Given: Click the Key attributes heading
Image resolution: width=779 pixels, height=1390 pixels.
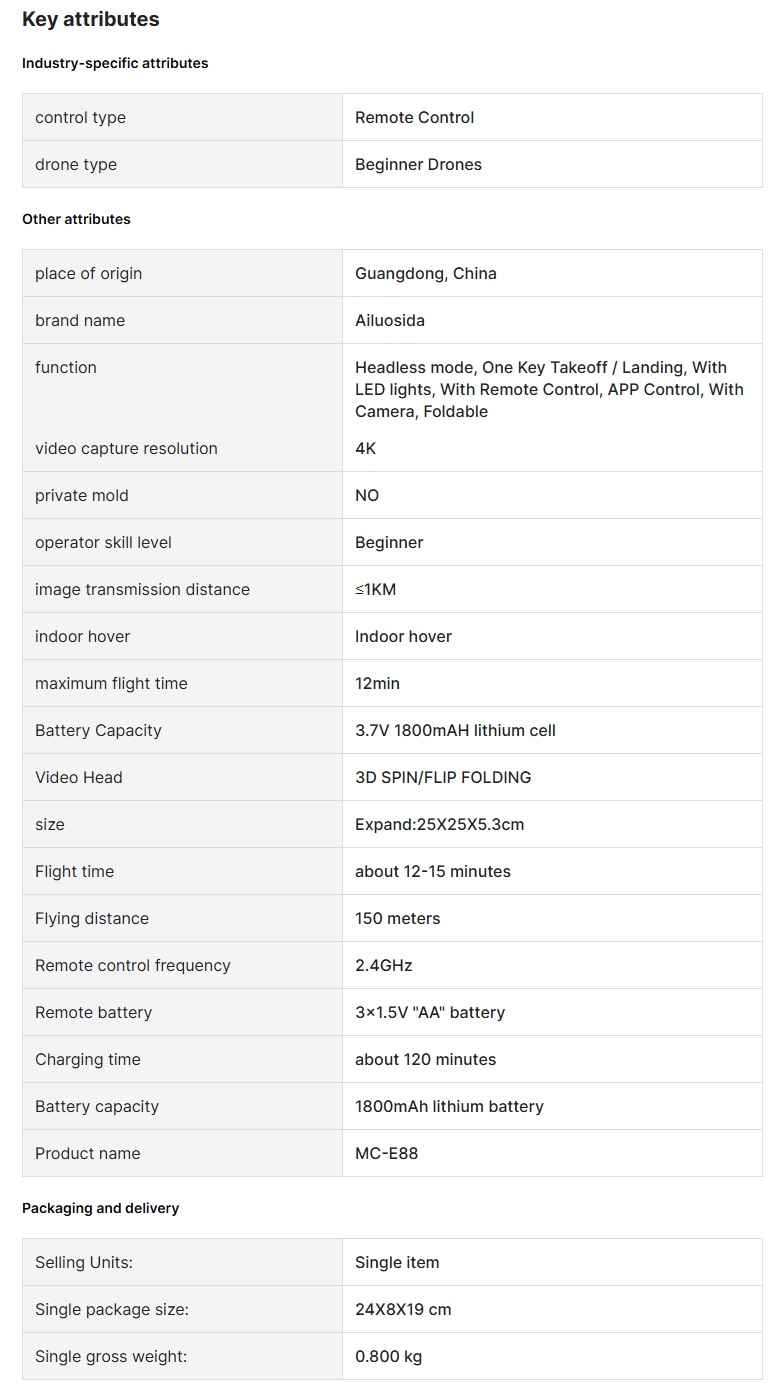Looking at the screenshot, I should click(x=90, y=19).
